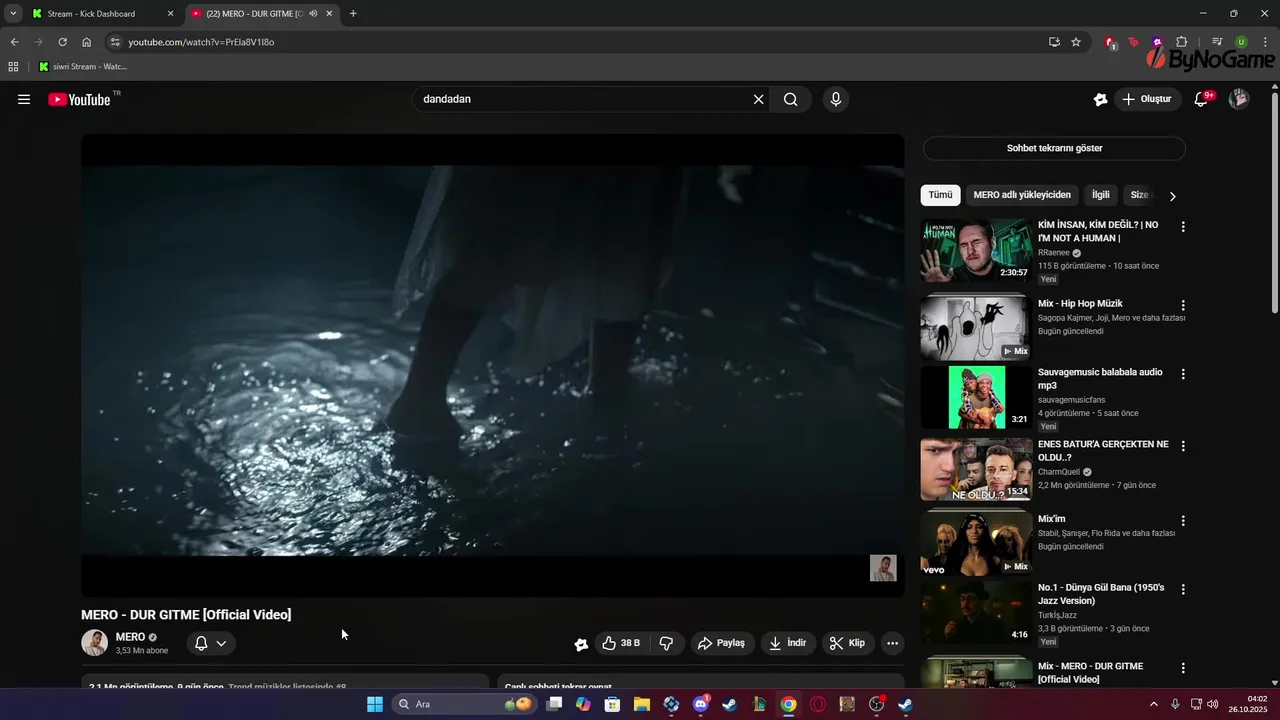Click the video player to pause
Image resolution: width=1280 pixels, height=720 pixels.
click(493, 365)
